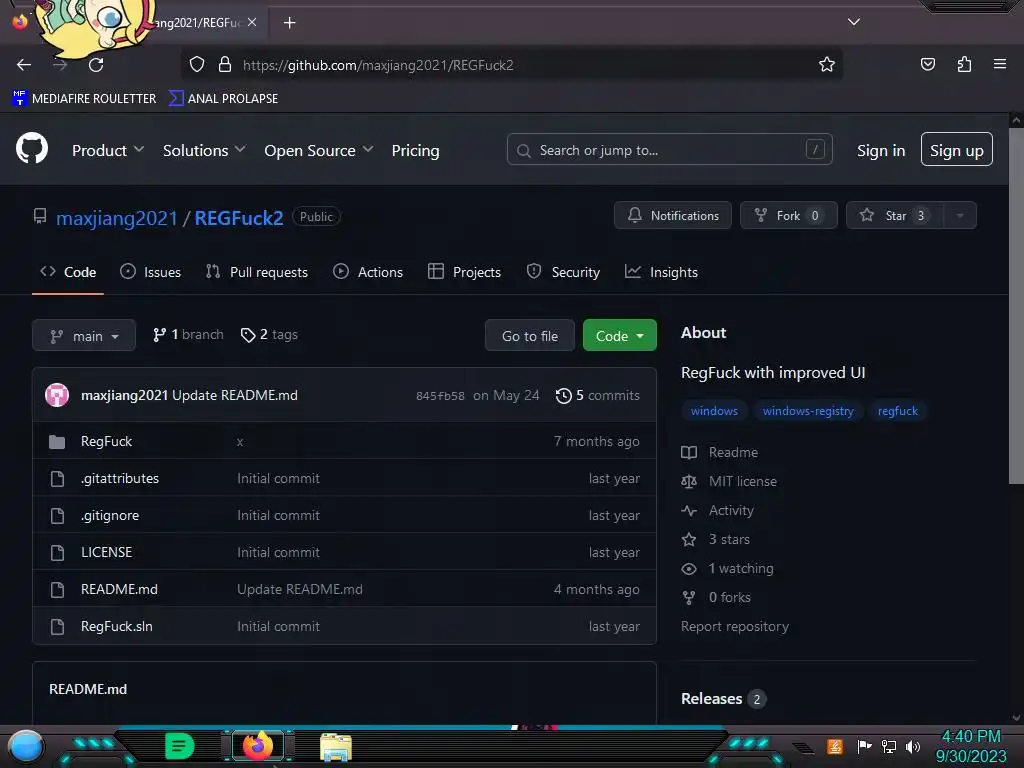Open commit hash 845fb58
This screenshot has height=768, width=1024.
(440, 396)
